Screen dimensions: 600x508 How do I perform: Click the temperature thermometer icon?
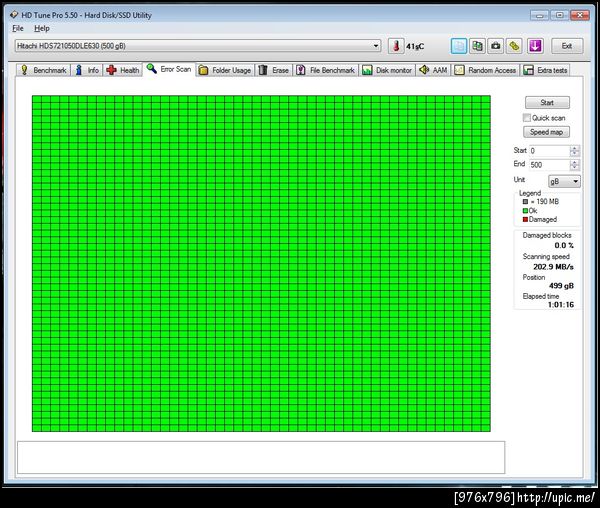click(x=396, y=46)
